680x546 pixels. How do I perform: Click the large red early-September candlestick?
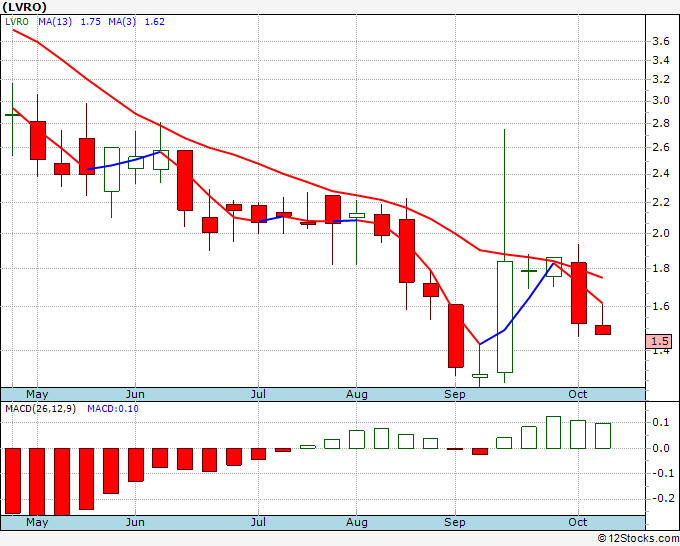456,336
